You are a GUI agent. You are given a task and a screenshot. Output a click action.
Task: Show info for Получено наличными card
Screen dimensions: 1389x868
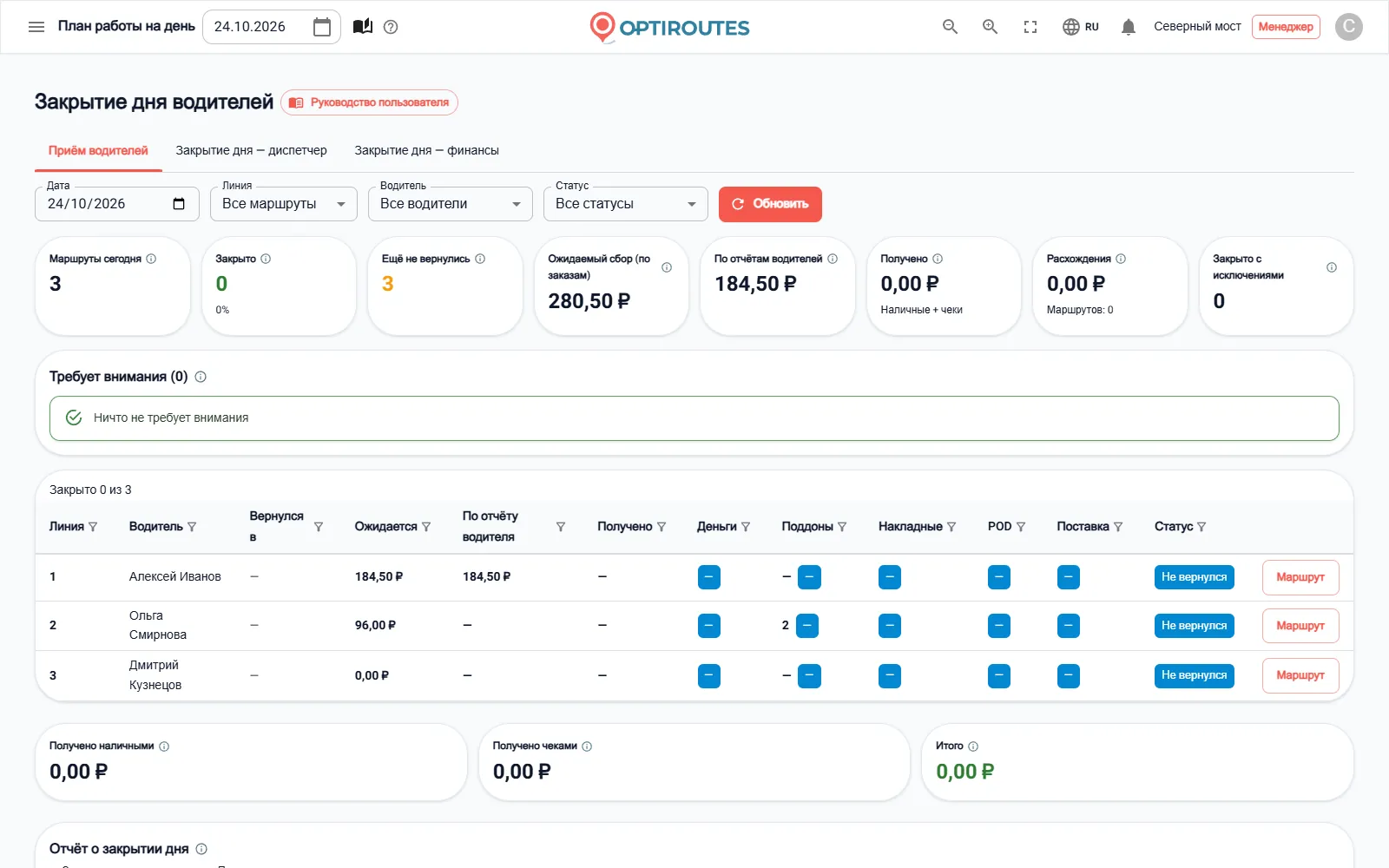coord(164,746)
